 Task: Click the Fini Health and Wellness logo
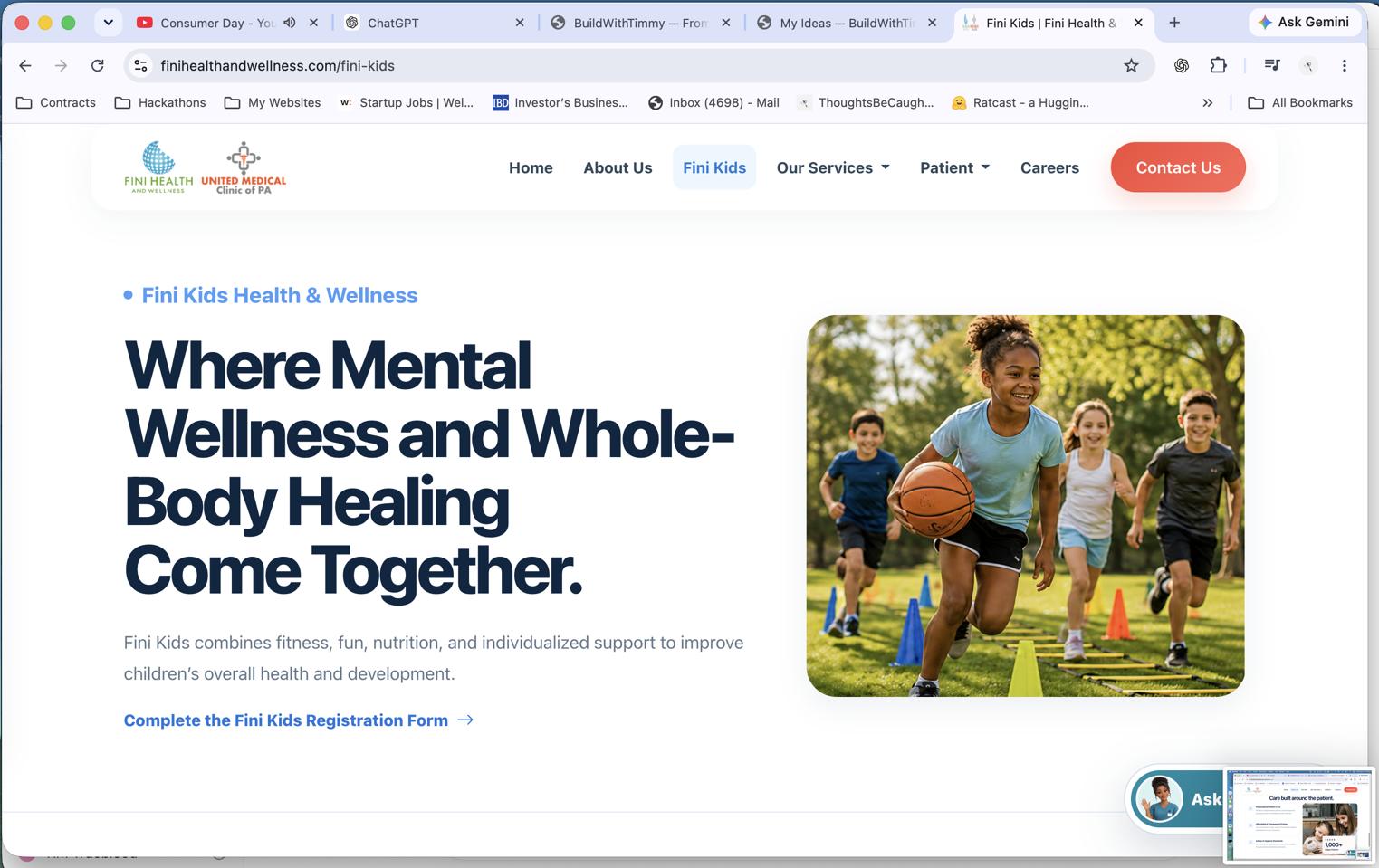pyautogui.click(x=158, y=167)
